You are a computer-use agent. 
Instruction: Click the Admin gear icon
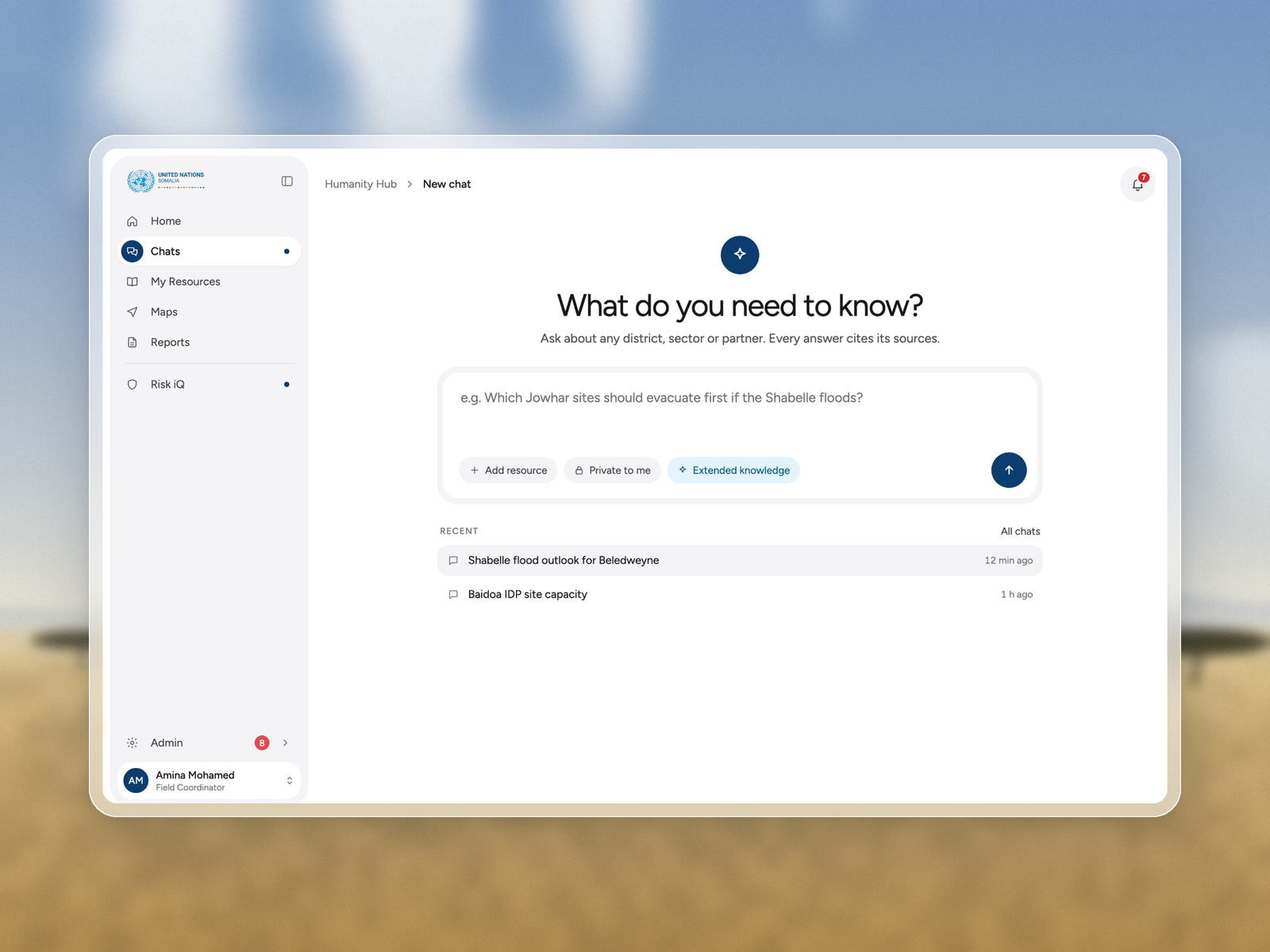[133, 743]
